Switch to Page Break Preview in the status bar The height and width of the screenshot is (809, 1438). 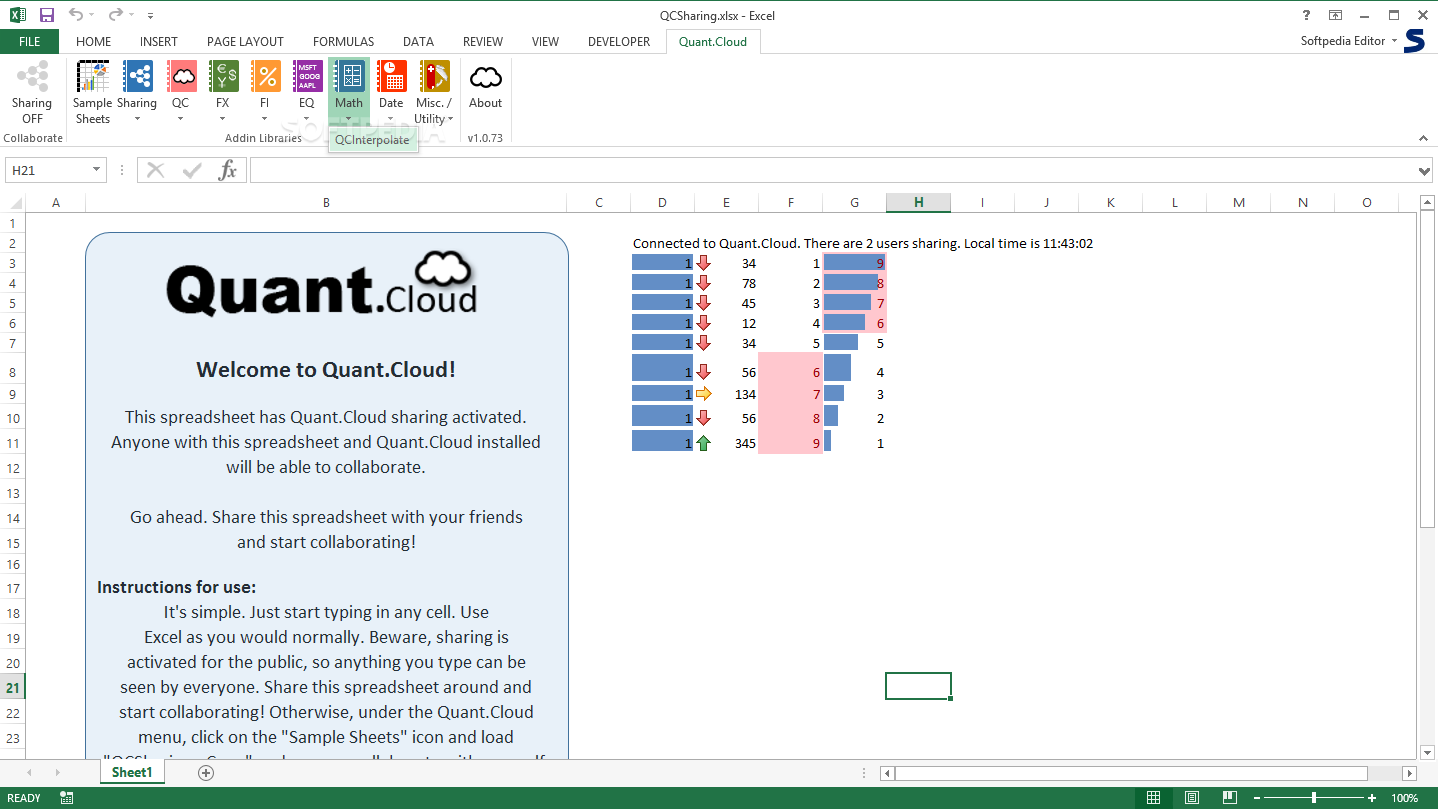click(1230, 798)
